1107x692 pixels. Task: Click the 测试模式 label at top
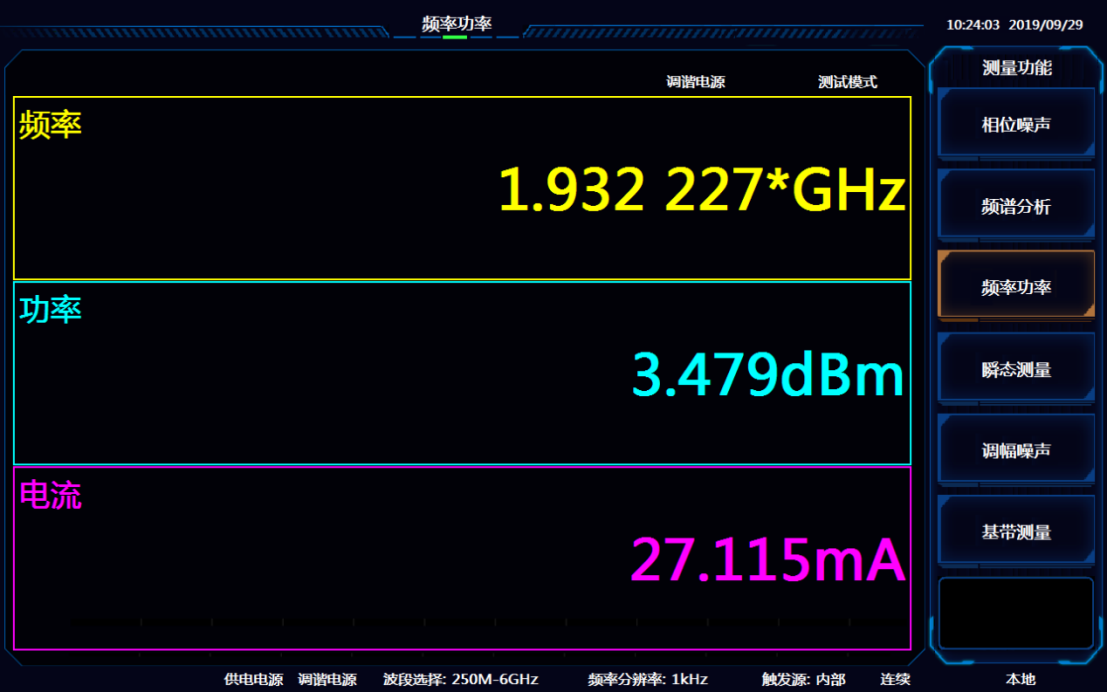[847, 82]
